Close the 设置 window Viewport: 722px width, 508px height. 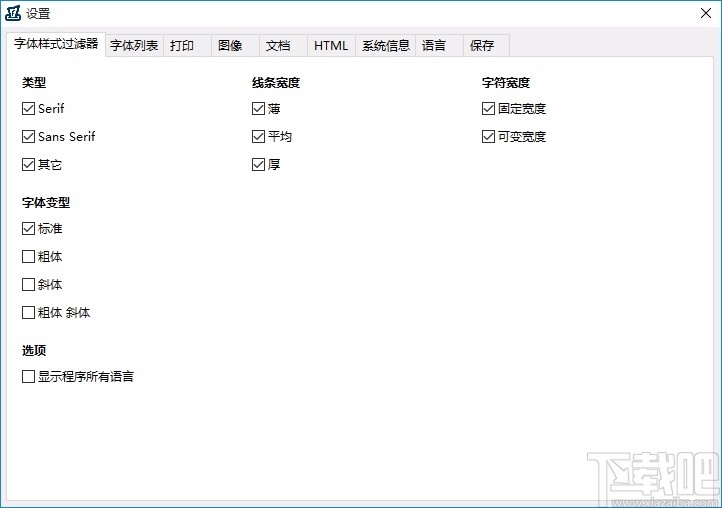click(705, 13)
